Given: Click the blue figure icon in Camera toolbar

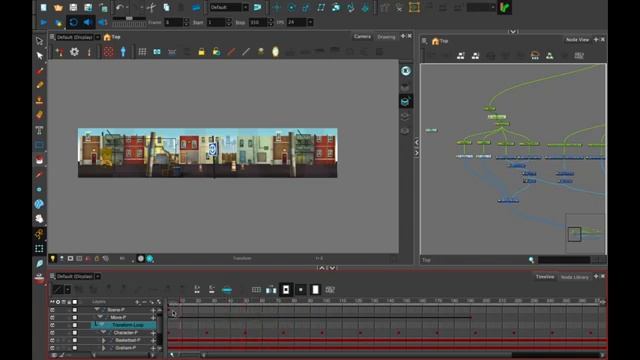Looking at the screenshot, I should tap(123, 52).
